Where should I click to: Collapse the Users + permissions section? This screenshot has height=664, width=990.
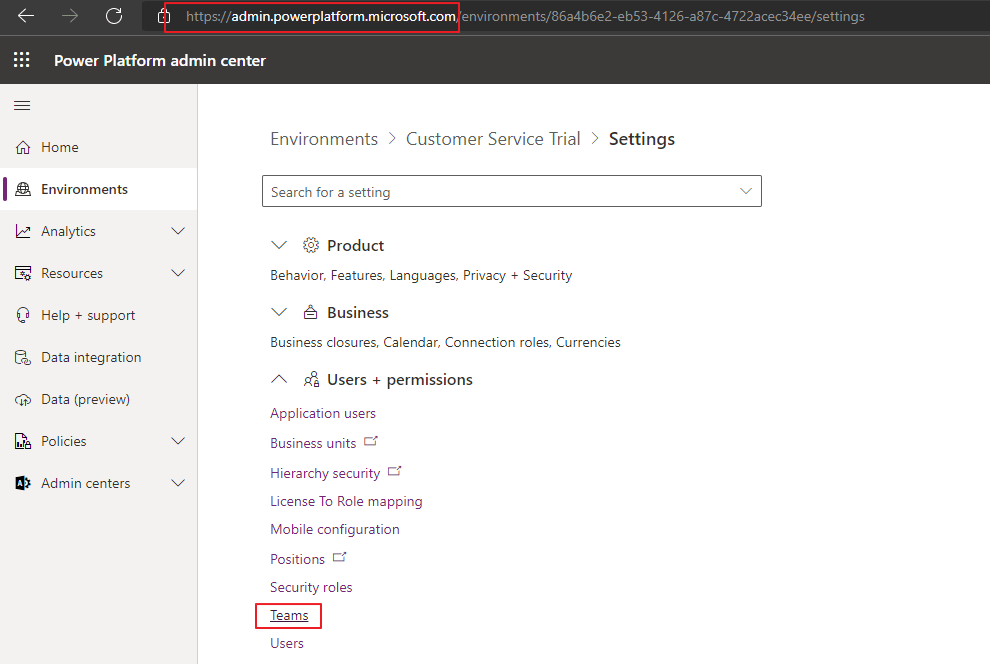tap(280, 380)
